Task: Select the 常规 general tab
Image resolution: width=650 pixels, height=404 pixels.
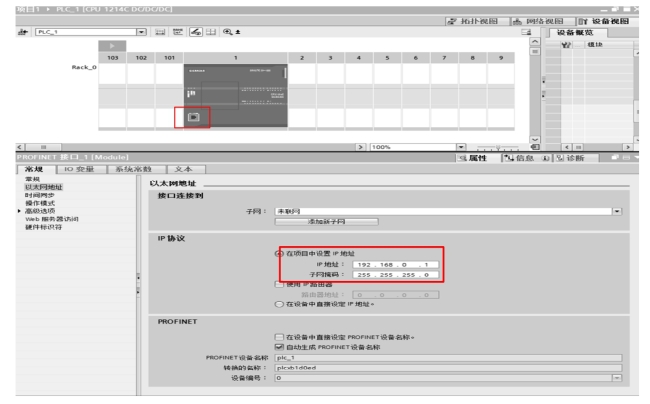Action: [x=35, y=169]
